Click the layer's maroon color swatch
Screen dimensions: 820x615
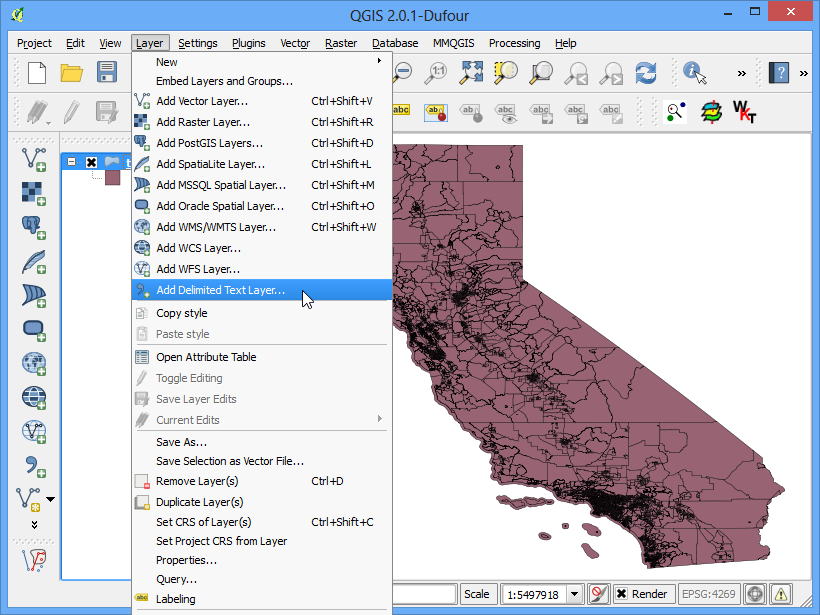click(112, 178)
